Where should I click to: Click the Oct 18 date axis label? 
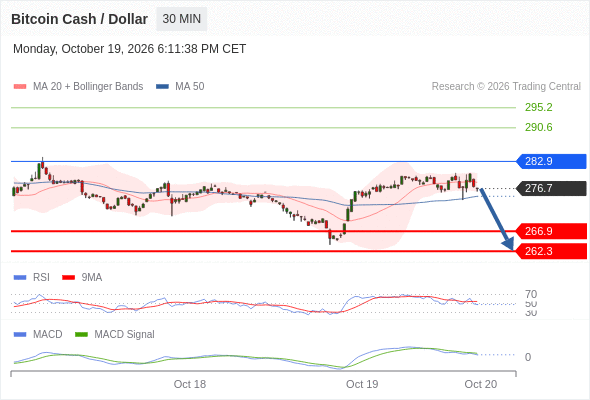(190, 384)
